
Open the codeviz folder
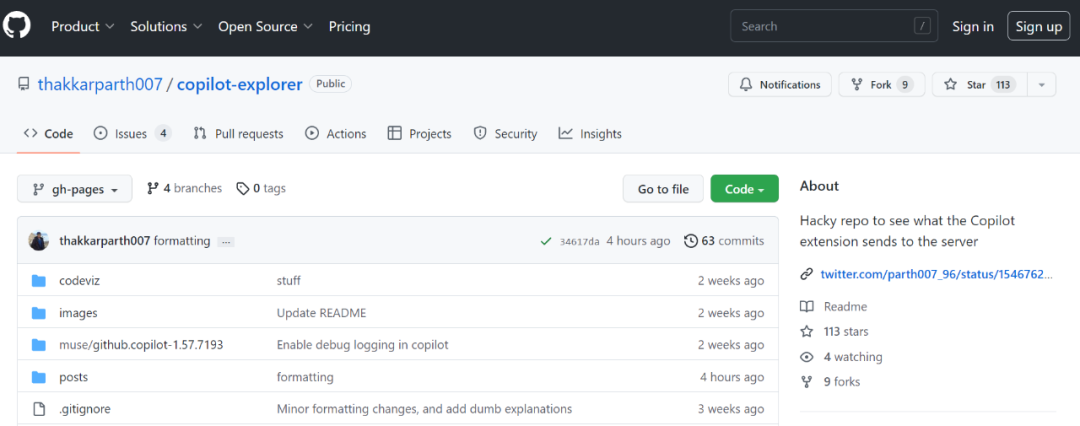coord(79,281)
